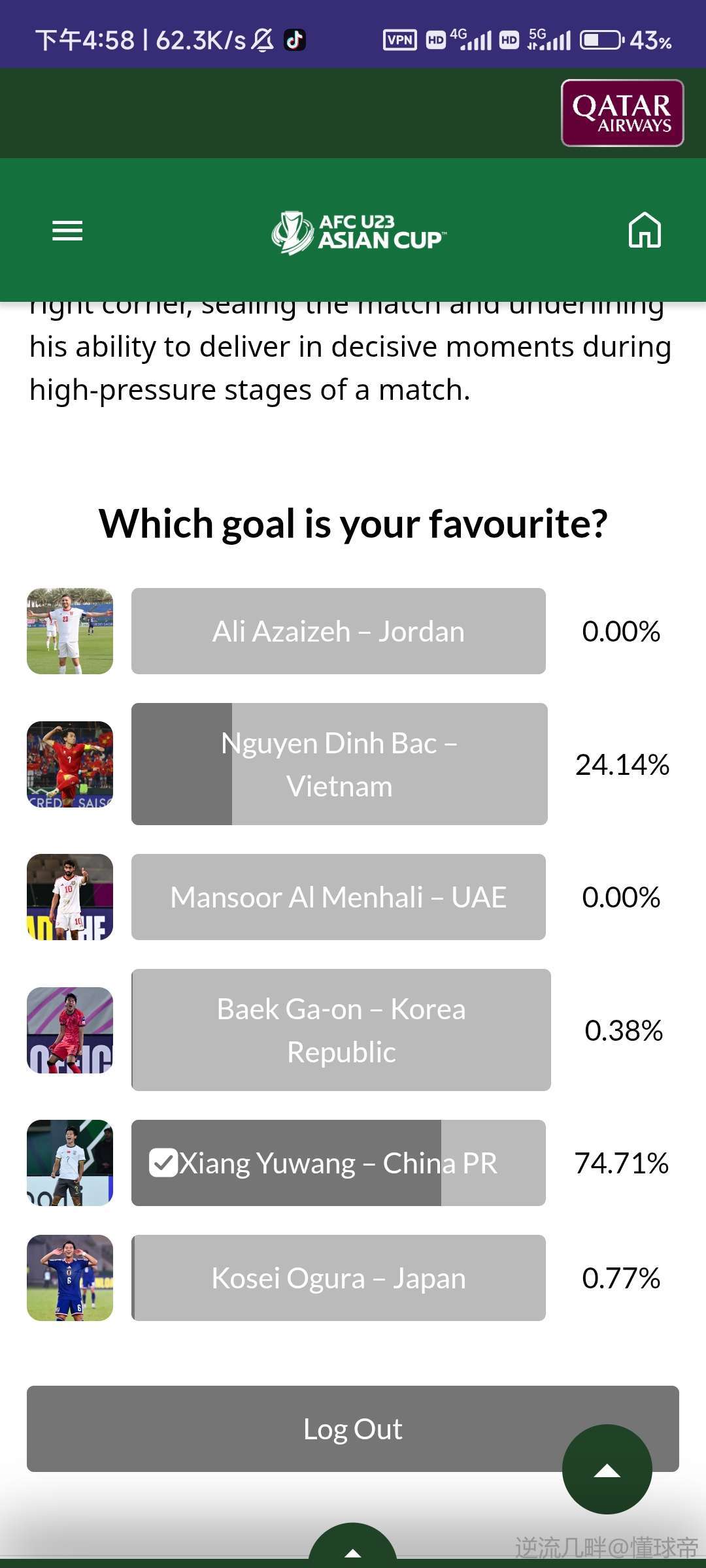Open the Qatar Airways sponsor logo
This screenshot has width=706, height=1568.
(x=622, y=113)
